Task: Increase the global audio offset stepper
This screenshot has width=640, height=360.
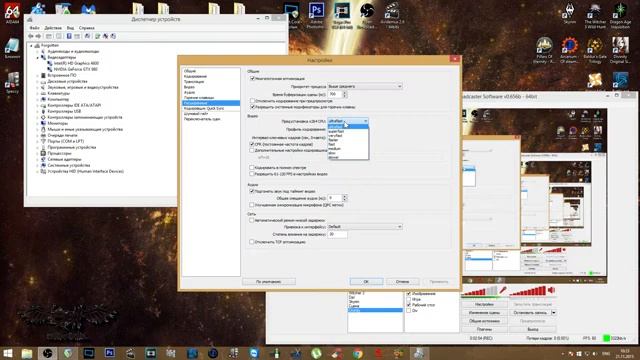Action: pyautogui.click(x=345, y=196)
